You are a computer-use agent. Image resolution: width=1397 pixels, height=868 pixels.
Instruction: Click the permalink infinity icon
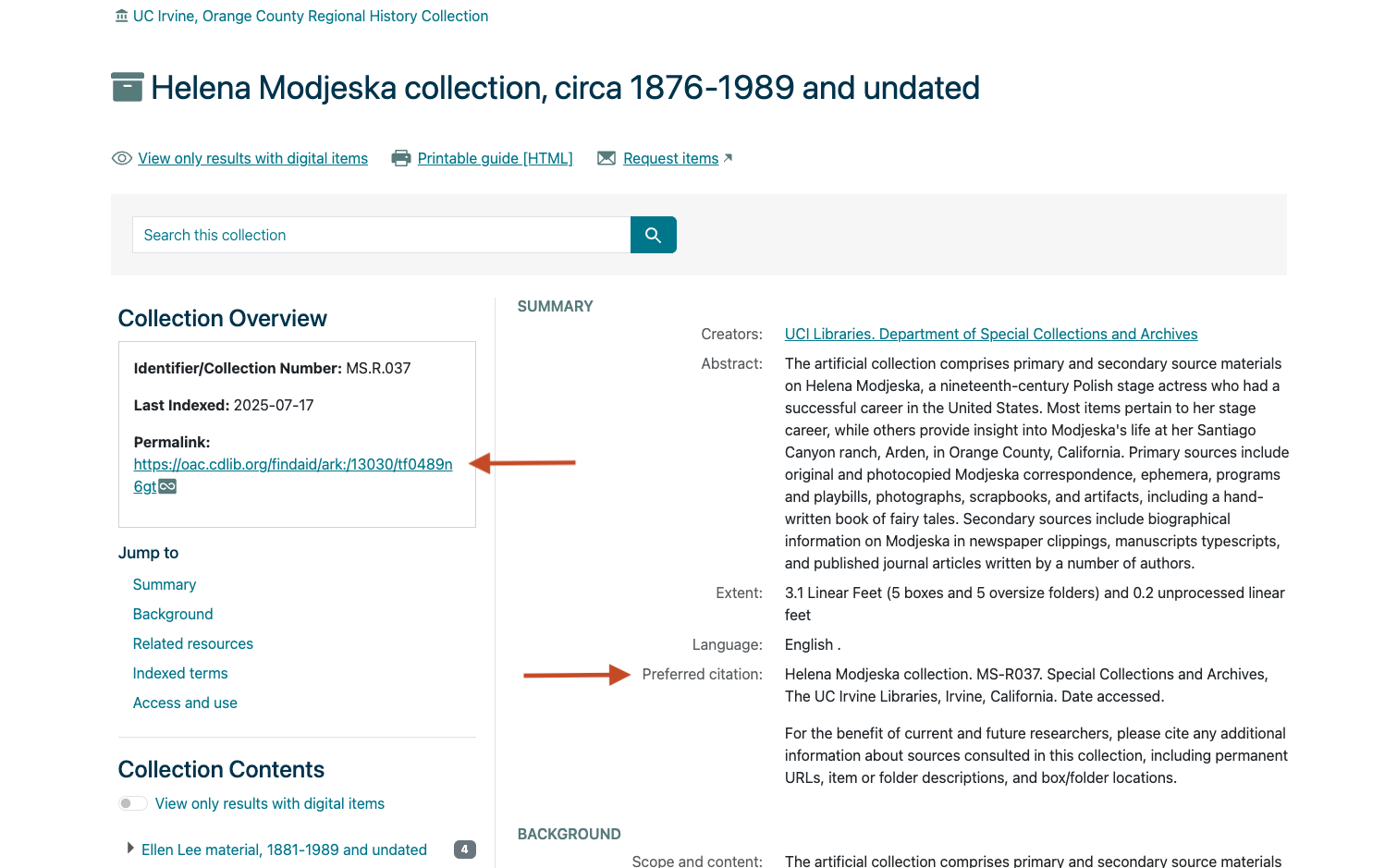[167, 485]
